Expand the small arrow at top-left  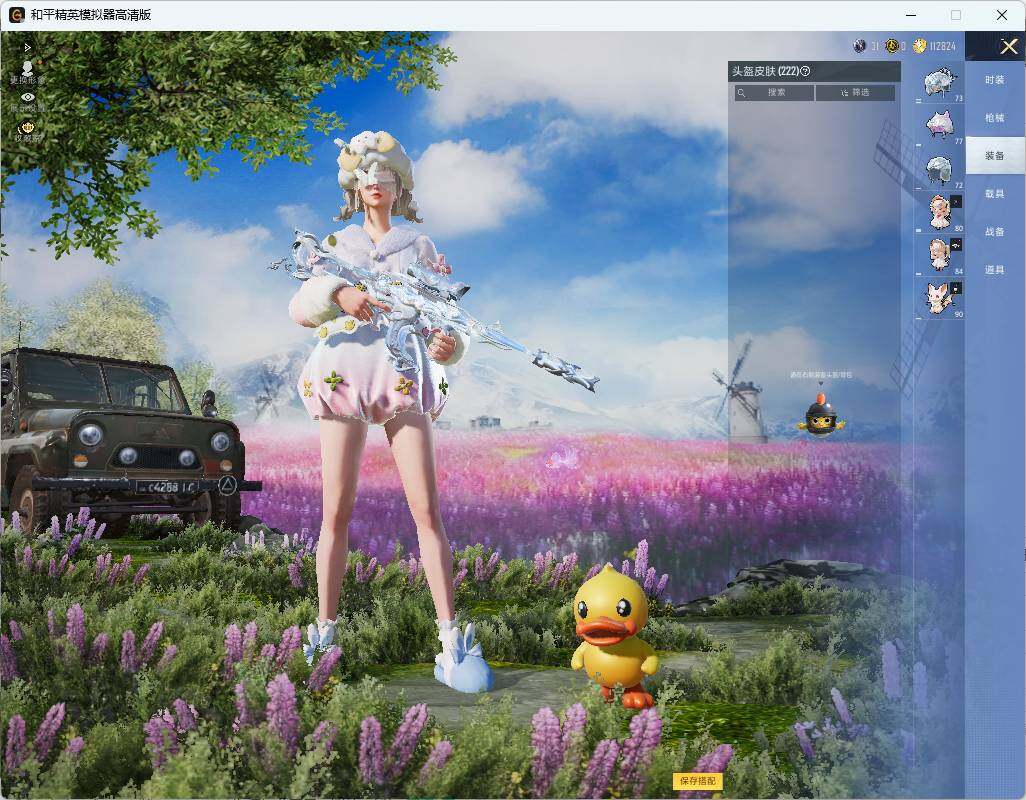point(27,48)
